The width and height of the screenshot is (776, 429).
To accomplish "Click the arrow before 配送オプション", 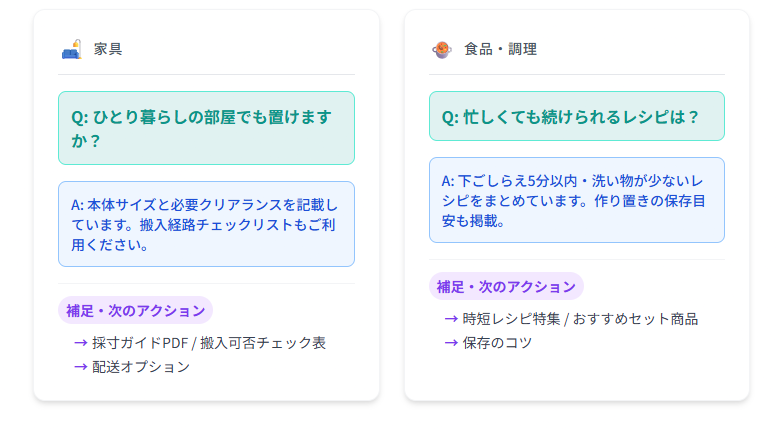I will (x=81, y=367).
